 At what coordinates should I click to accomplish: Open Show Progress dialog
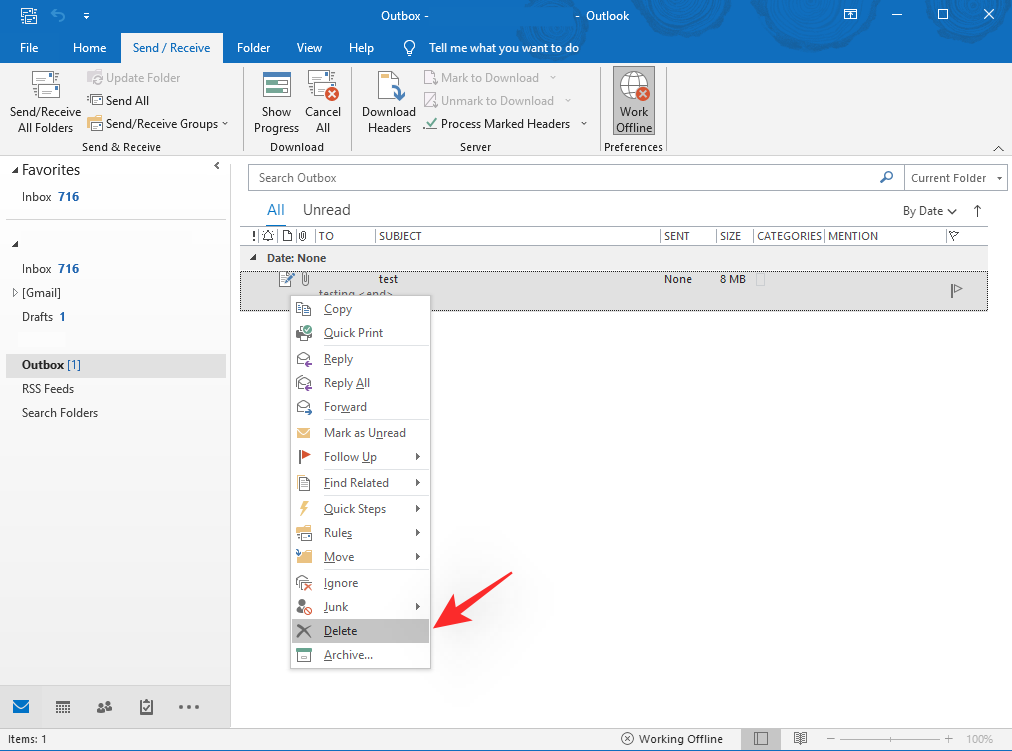[276, 103]
